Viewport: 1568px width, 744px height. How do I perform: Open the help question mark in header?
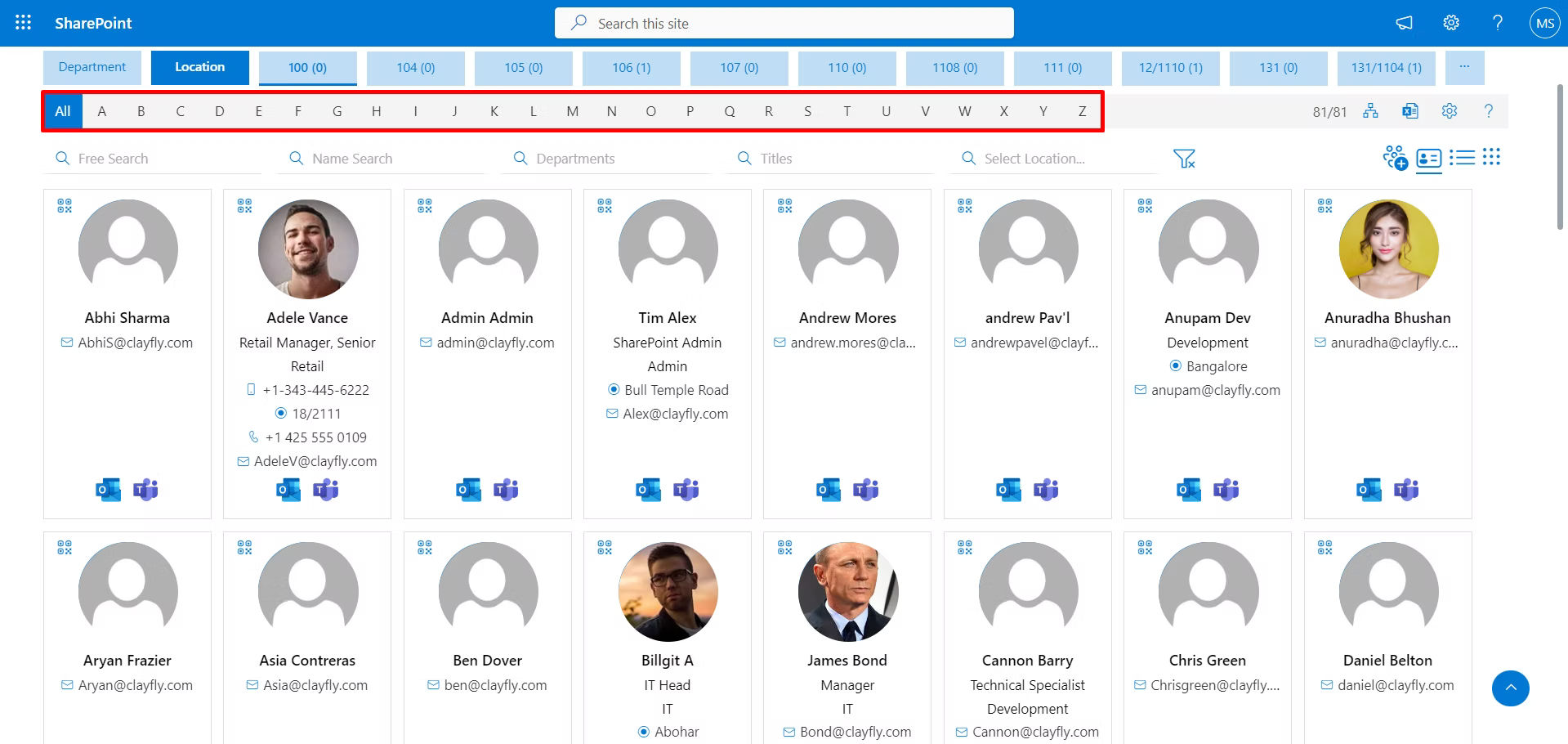click(x=1497, y=23)
